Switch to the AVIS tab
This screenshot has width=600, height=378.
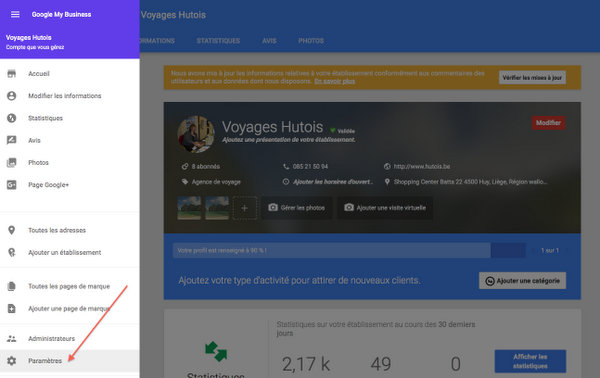269,41
